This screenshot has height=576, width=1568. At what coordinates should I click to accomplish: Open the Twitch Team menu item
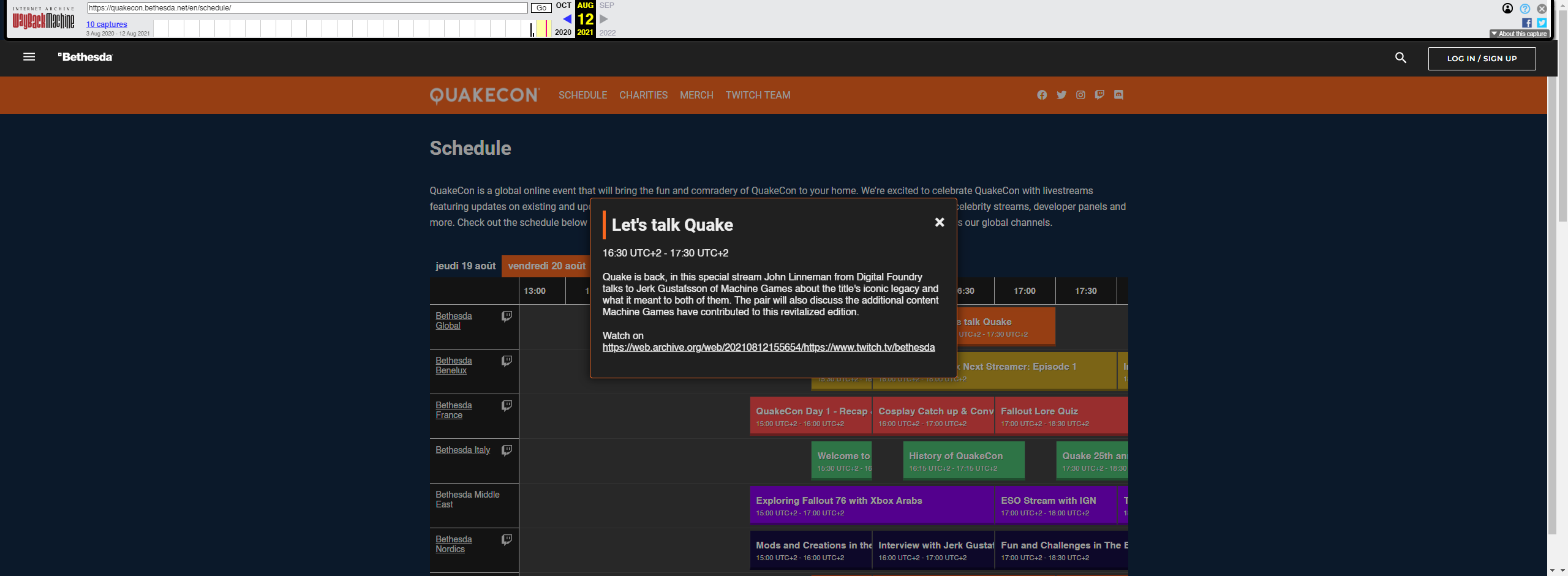[758, 95]
